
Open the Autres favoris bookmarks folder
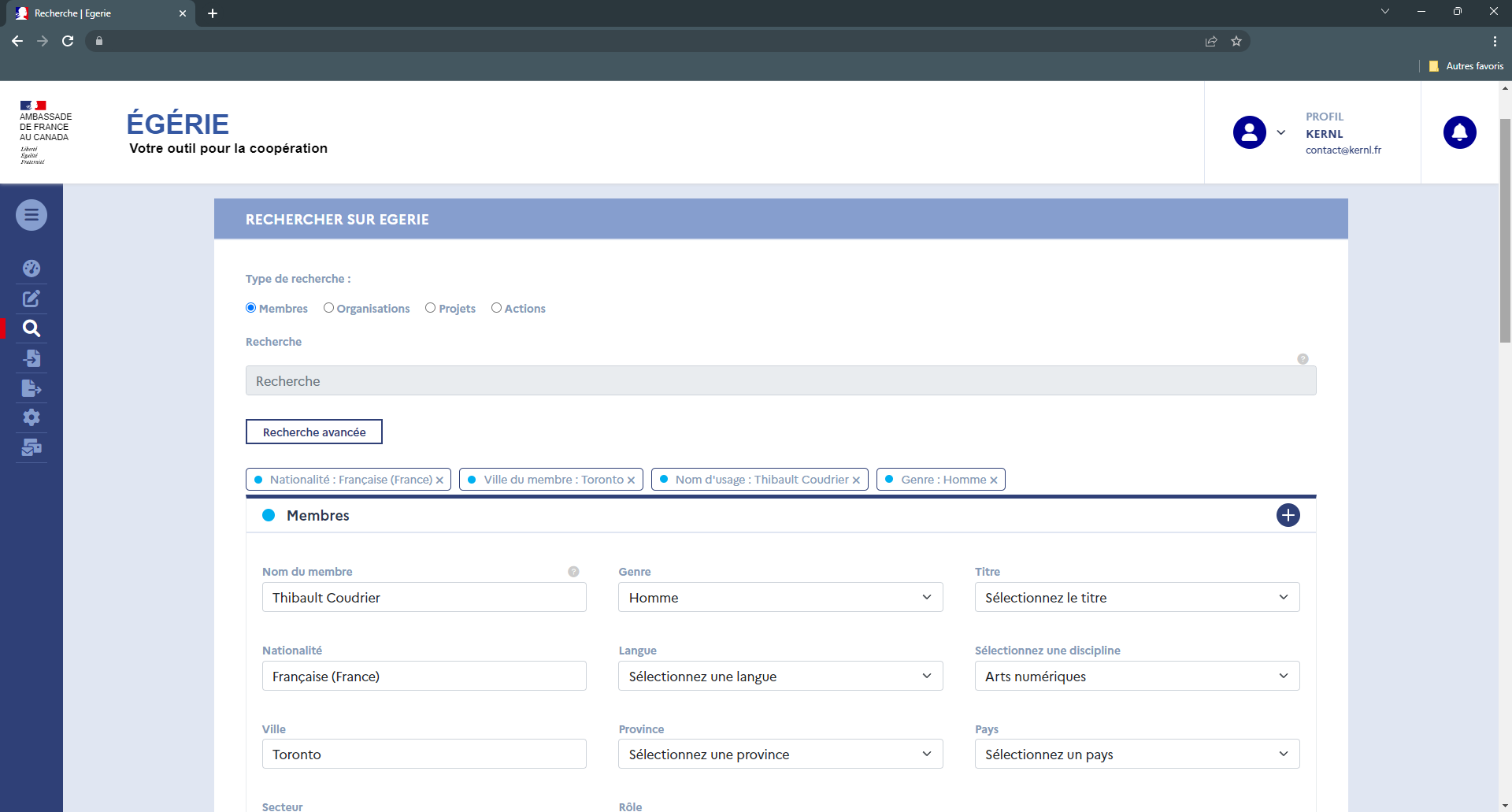(1466, 66)
